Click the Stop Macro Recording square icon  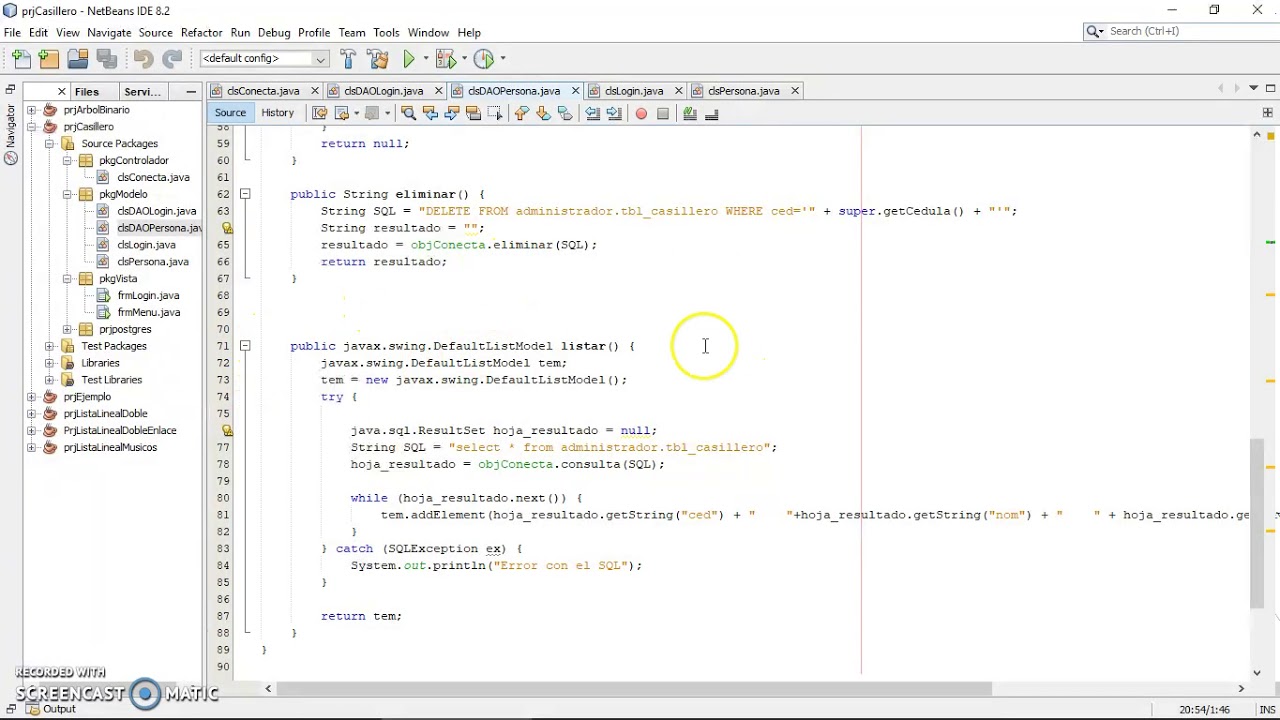(x=662, y=114)
